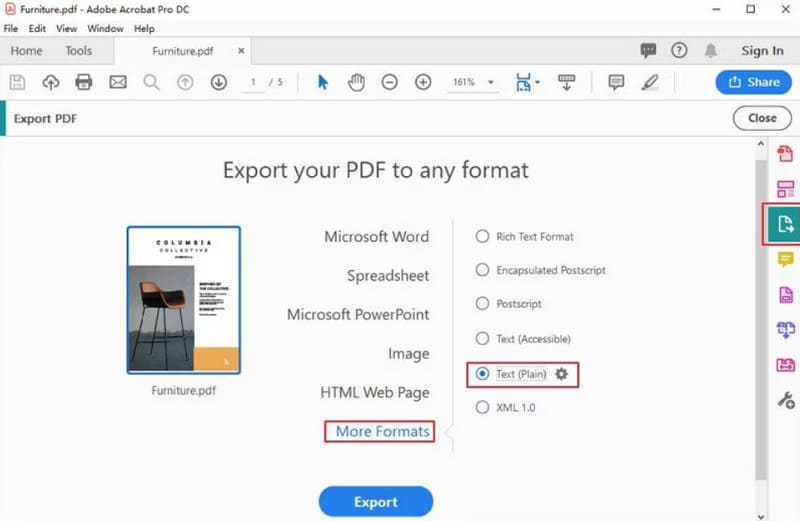Viewport: 800px width, 521px height.
Task: Click More Formats option
Action: click(382, 432)
